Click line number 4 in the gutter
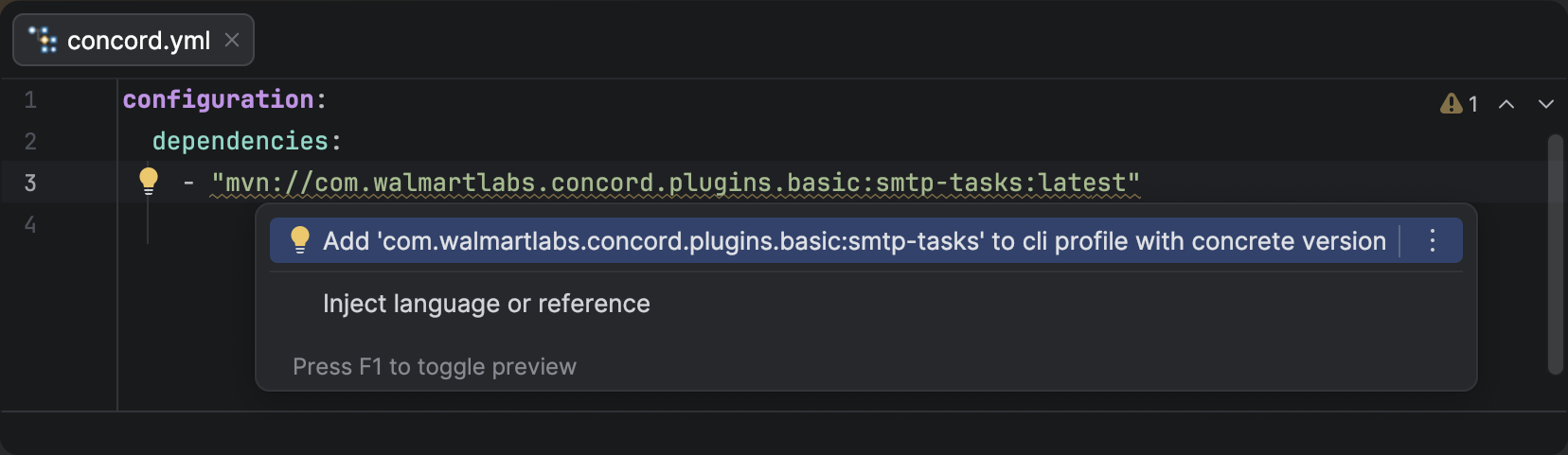The image size is (1568, 455). click(30, 224)
